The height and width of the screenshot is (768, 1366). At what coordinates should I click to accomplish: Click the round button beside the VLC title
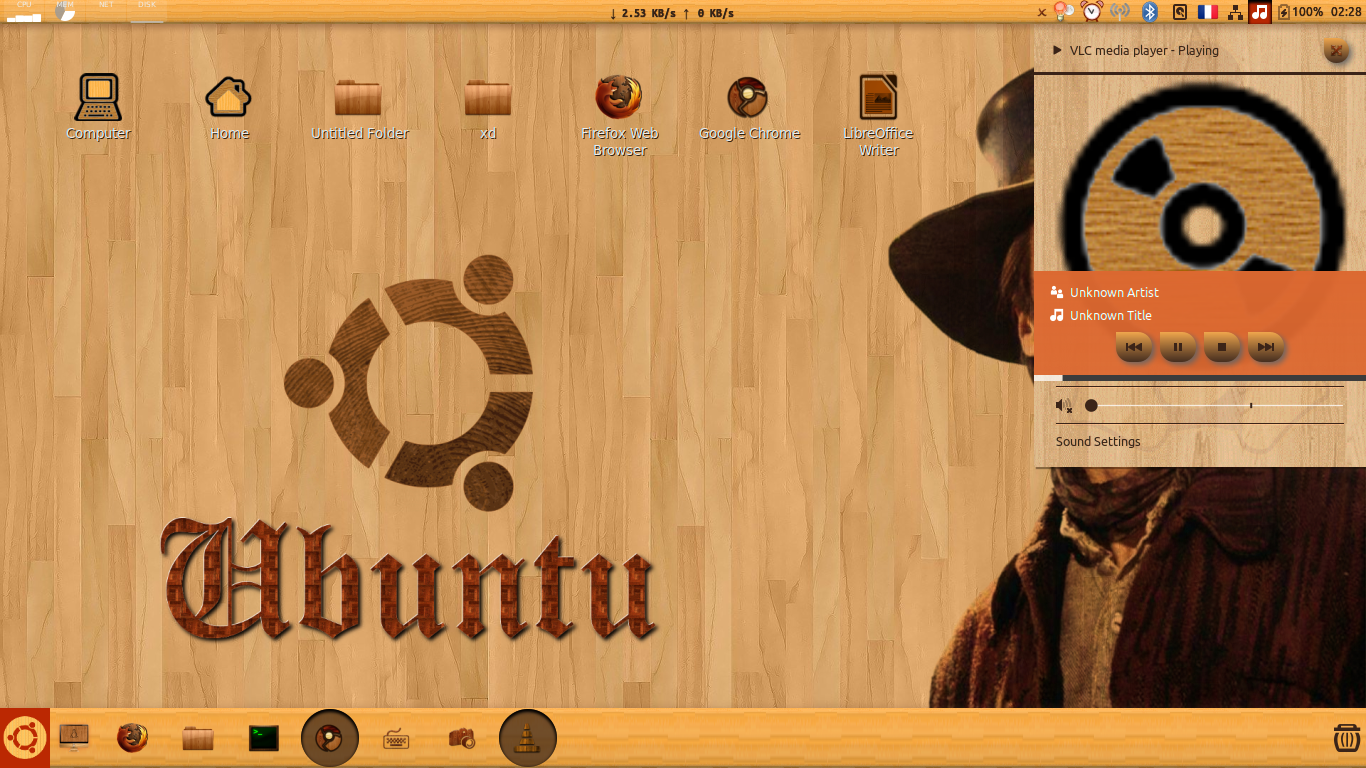(x=1336, y=50)
